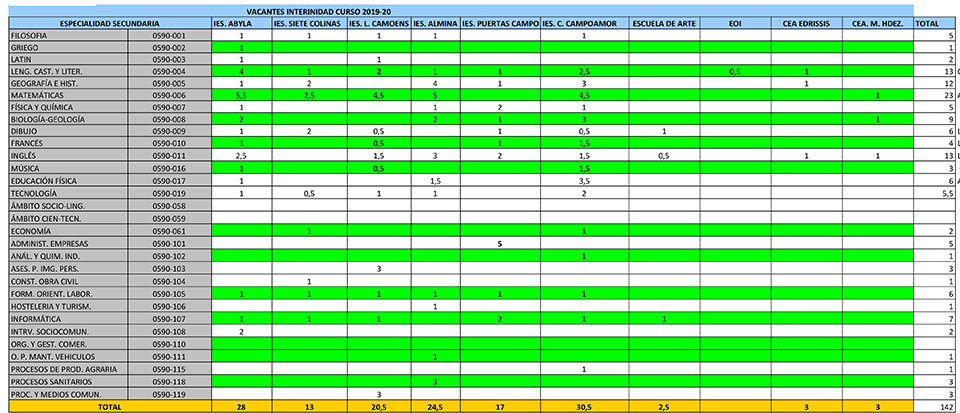Select the 'IES. SIETE COLINAS' column header
Image resolution: width=960 pixels, height=413 pixels.
click(309, 24)
